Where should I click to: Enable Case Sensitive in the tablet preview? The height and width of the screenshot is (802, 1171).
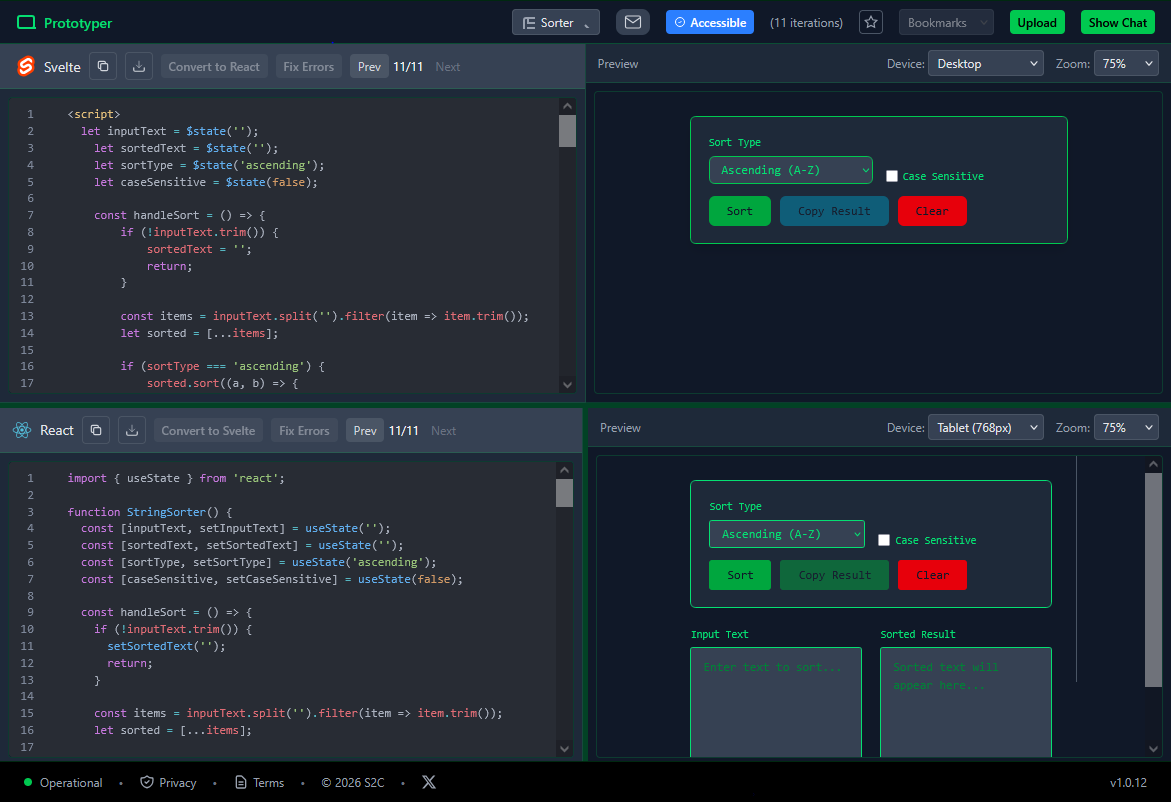point(884,540)
